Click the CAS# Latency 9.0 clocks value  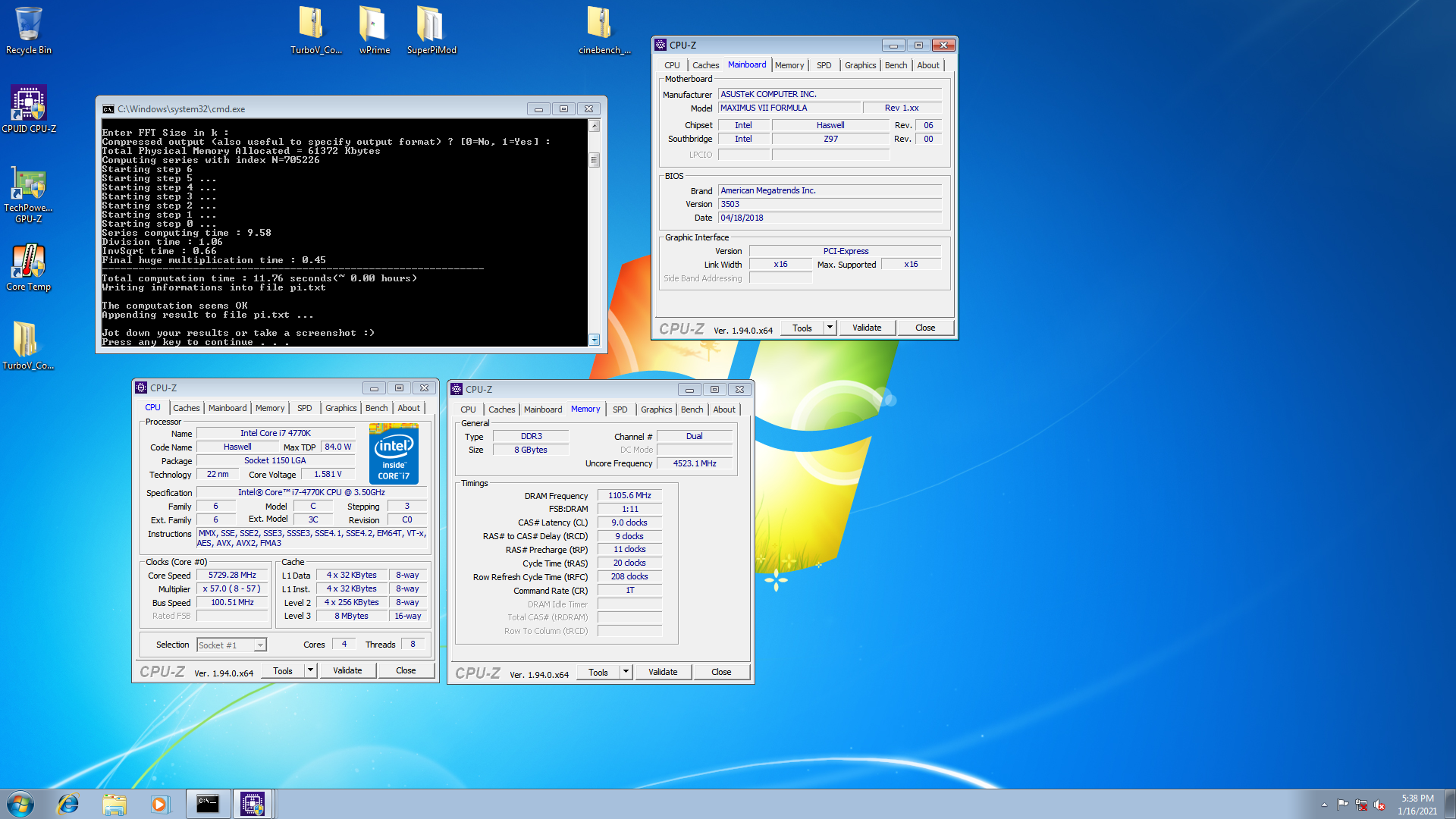point(629,523)
